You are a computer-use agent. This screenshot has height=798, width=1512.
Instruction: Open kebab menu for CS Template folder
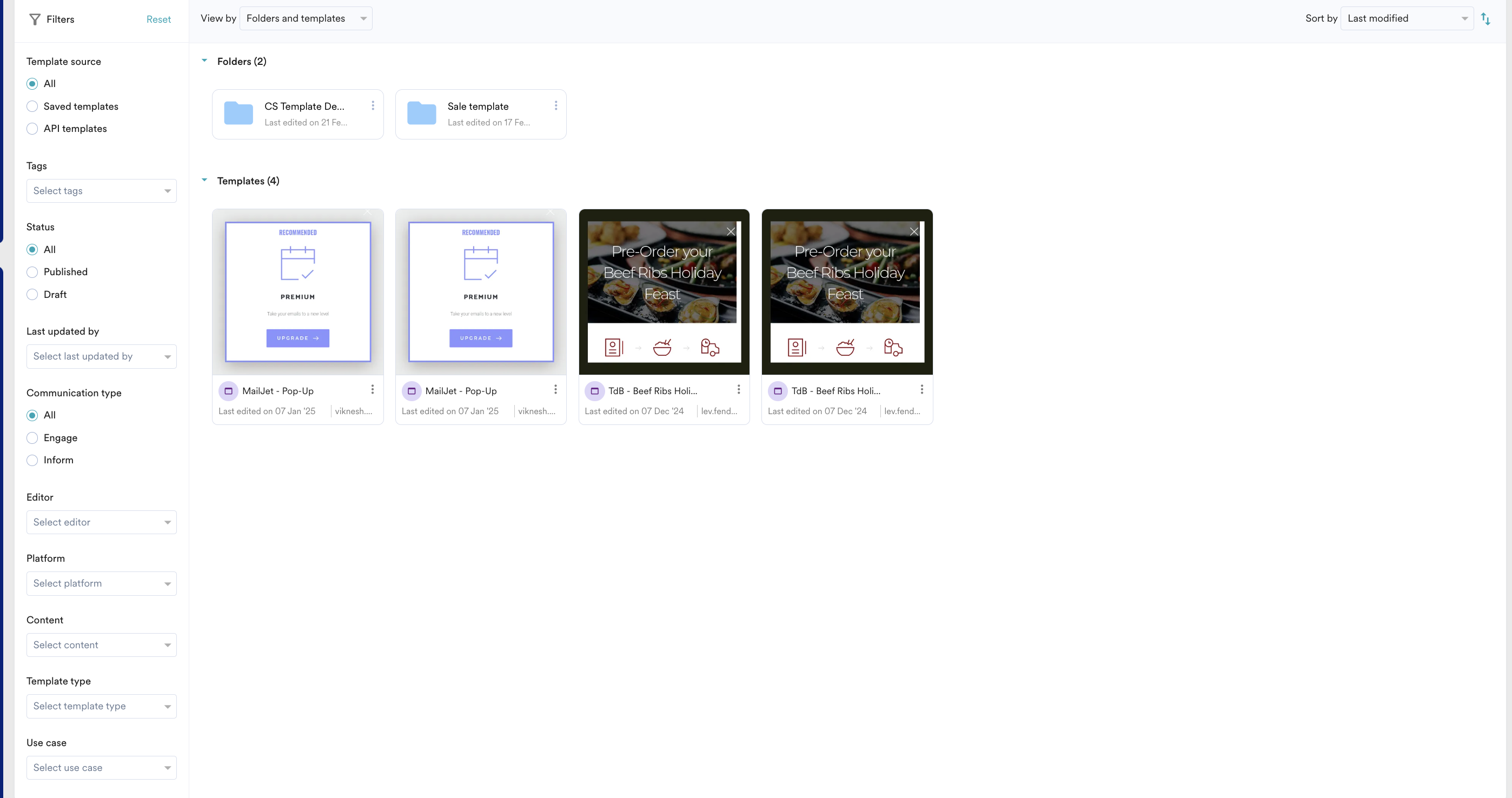[x=373, y=105]
